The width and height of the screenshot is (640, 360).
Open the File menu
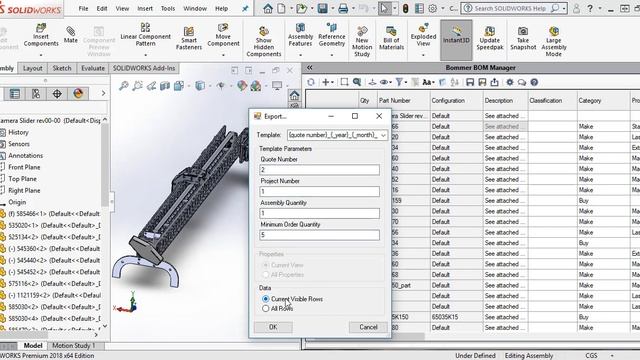click(x=83, y=8)
